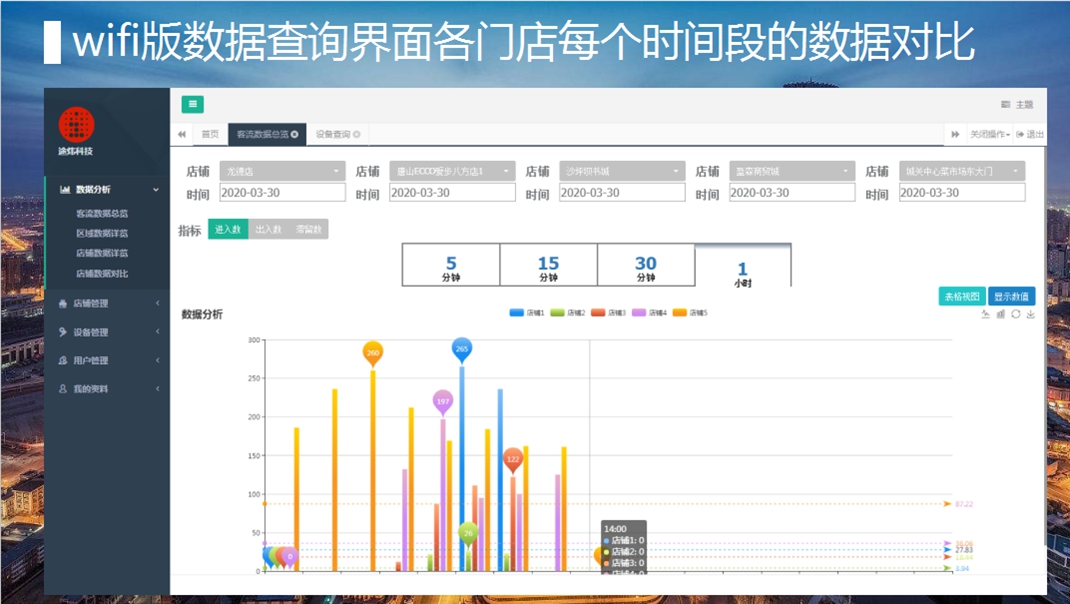This screenshot has width=1070, height=604.
Task: Select the 30 分钟 interval tab
Action: pos(646,265)
